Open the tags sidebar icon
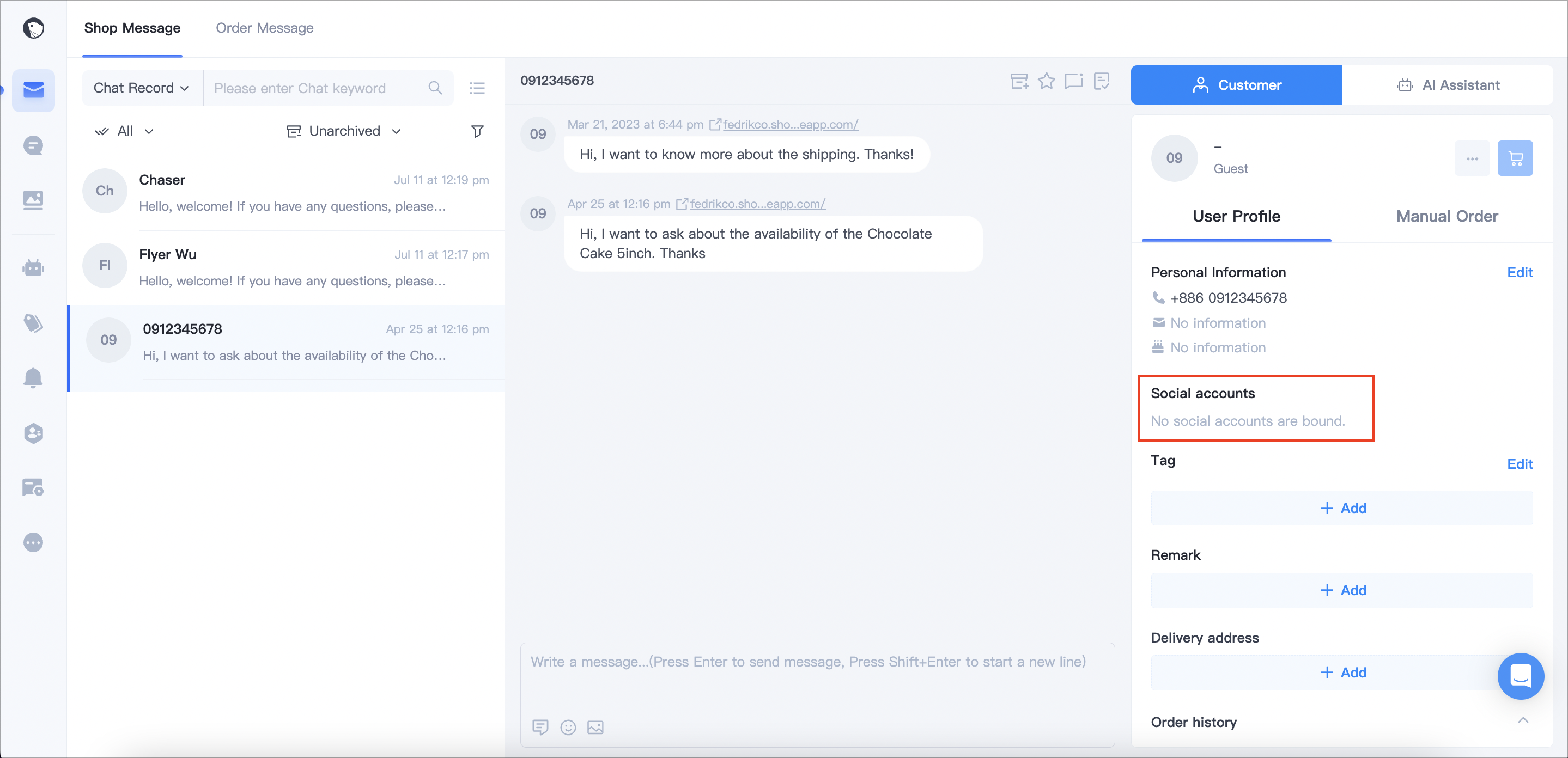Screen dimensions: 1568x758 pyautogui.click(x=33, y=323)
